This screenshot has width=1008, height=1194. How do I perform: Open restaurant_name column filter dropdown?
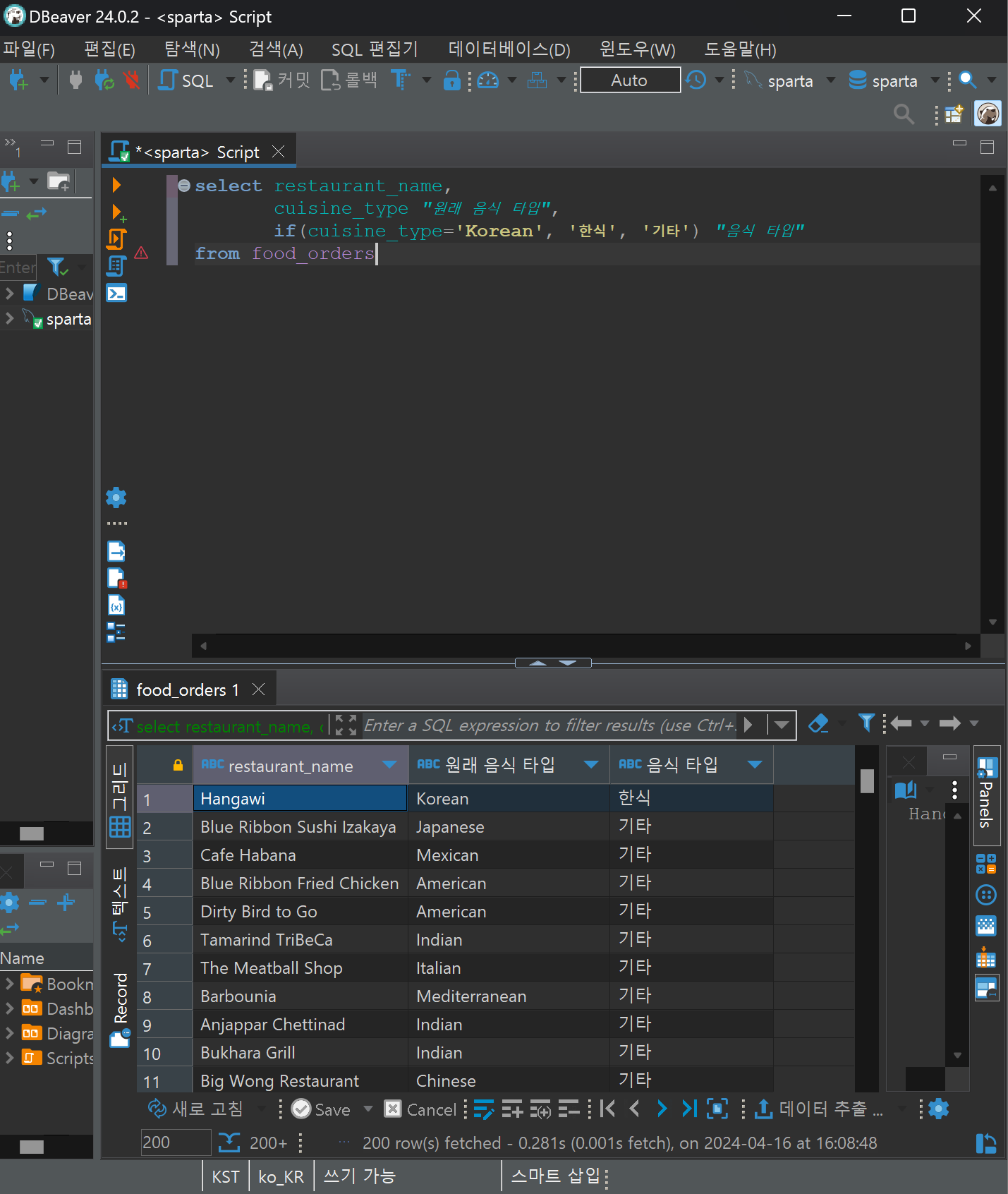click(x=389, y=765)
